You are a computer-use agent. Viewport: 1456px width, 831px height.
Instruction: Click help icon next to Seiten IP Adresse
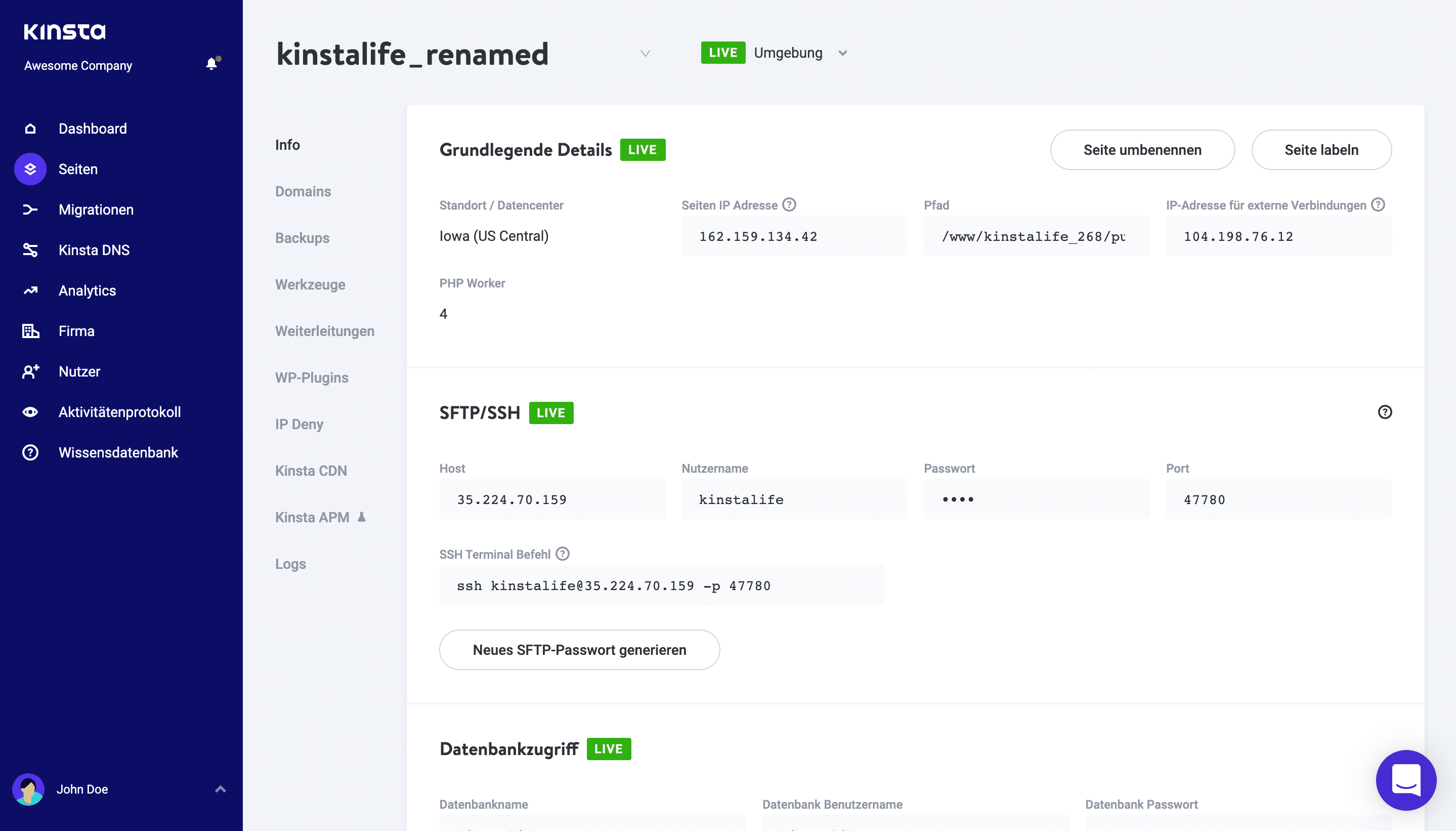pos(789,204)
